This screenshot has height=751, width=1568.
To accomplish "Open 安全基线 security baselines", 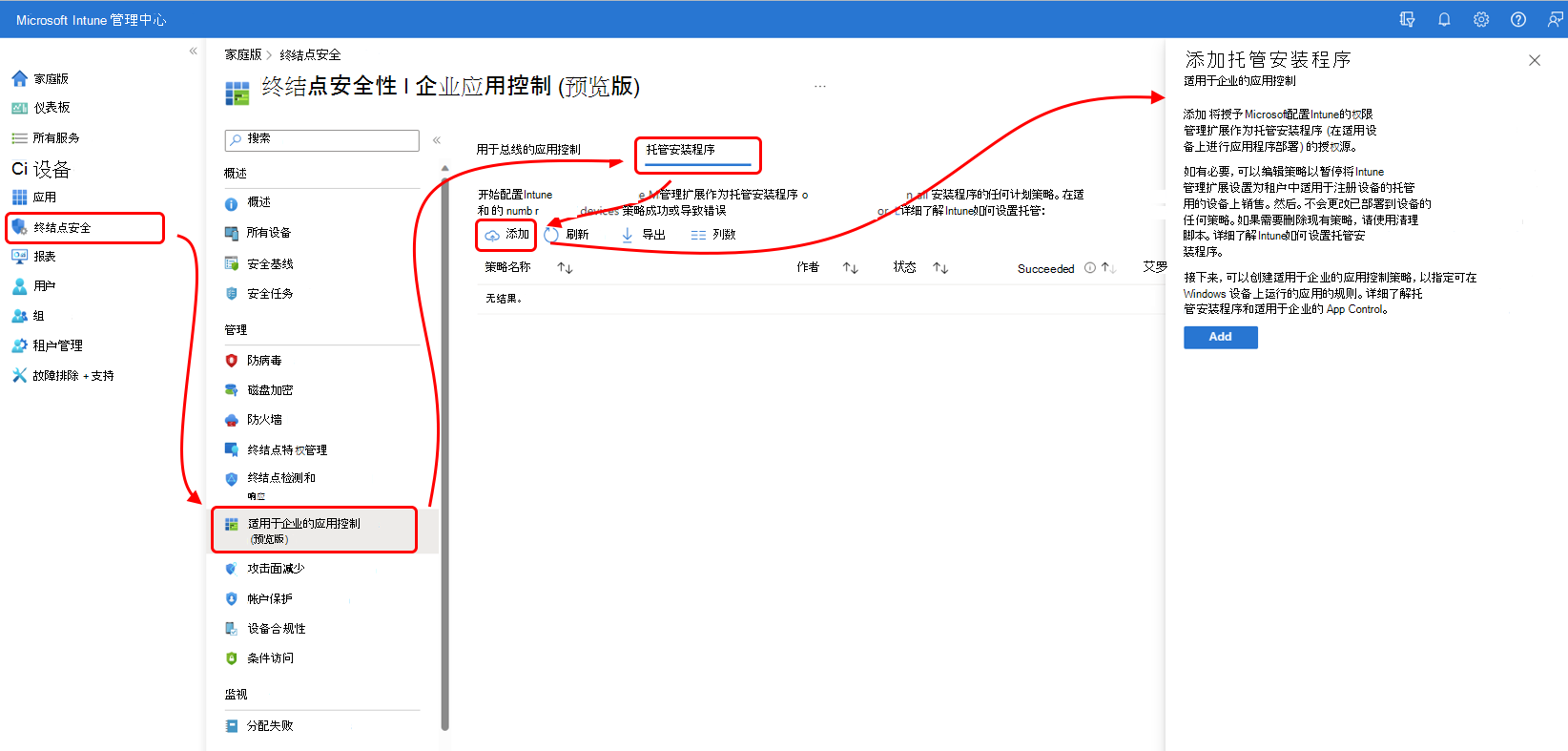I will (x=259, y=264).
